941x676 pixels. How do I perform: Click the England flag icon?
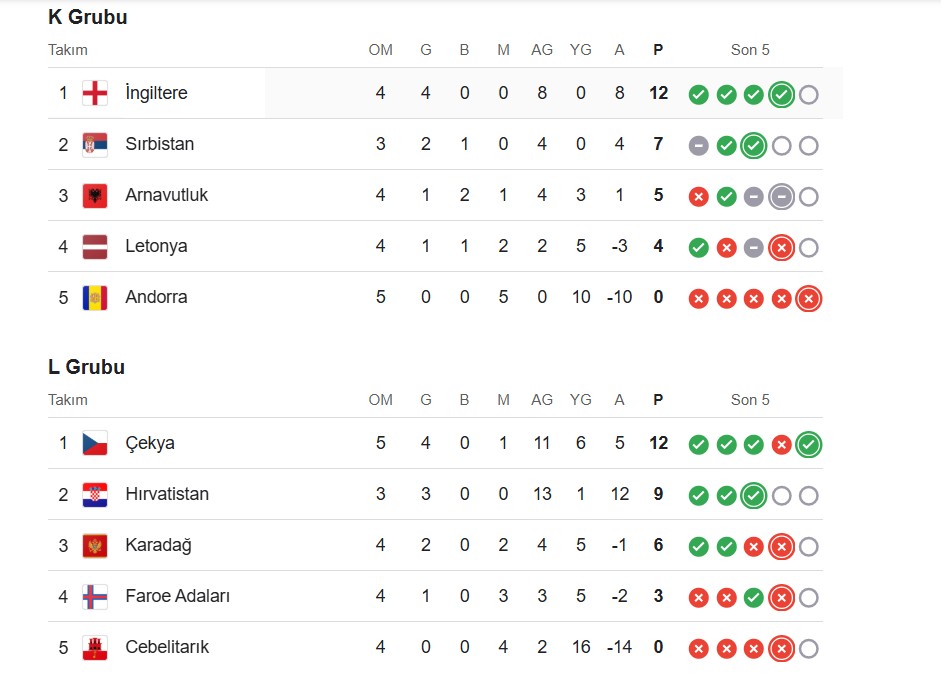pos(95,93)
